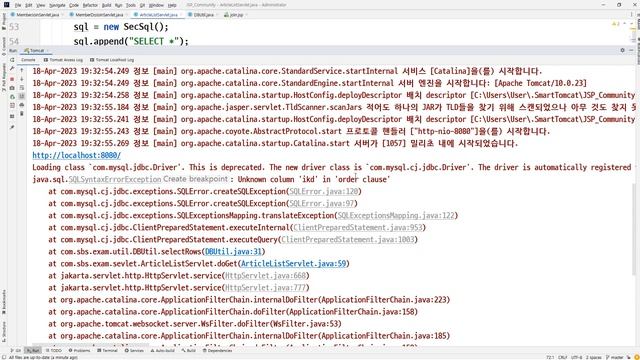Open the Dependencies tool window

coord(218,351)
